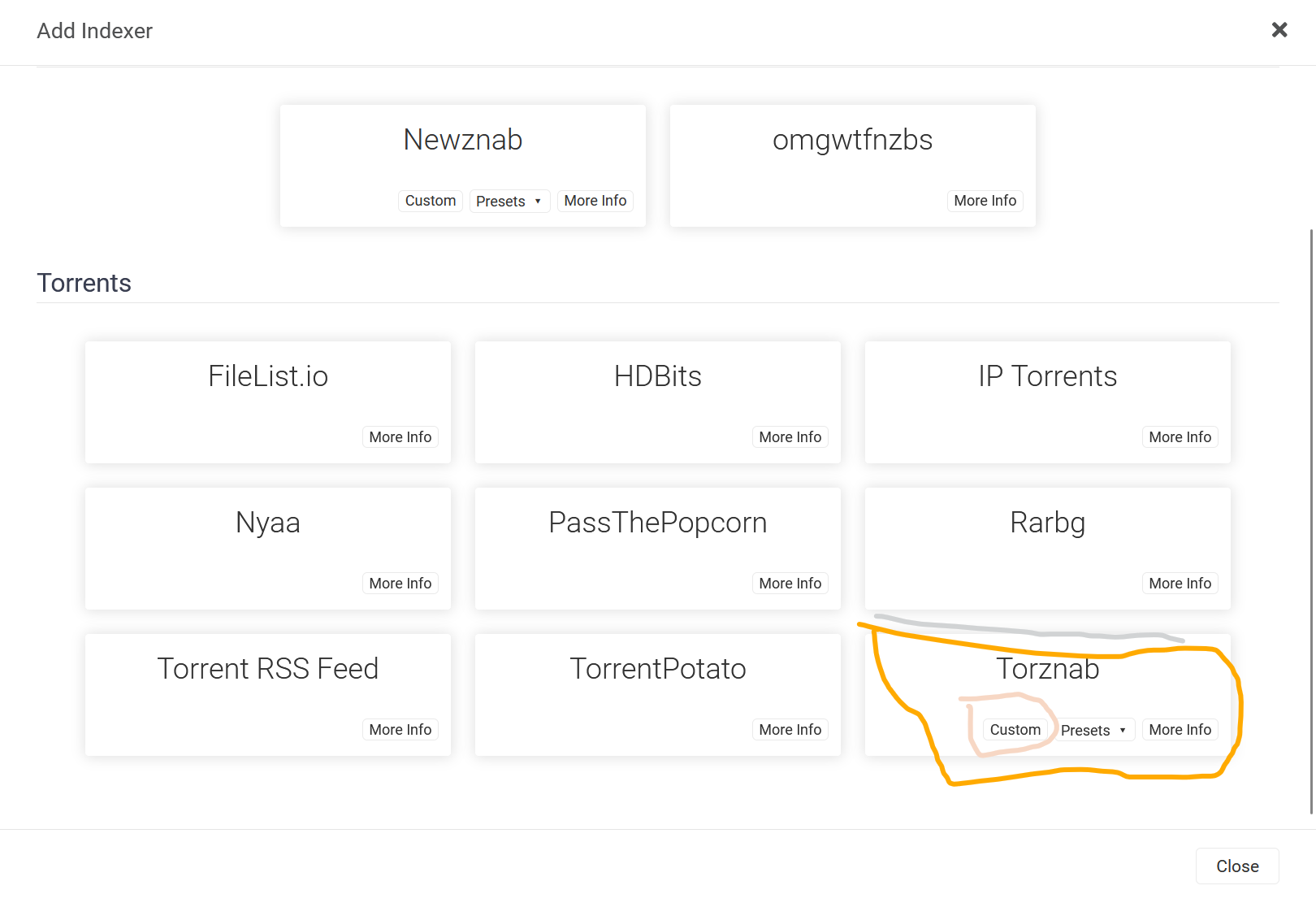Select the FileList.io card title

[x=268, y=376]
